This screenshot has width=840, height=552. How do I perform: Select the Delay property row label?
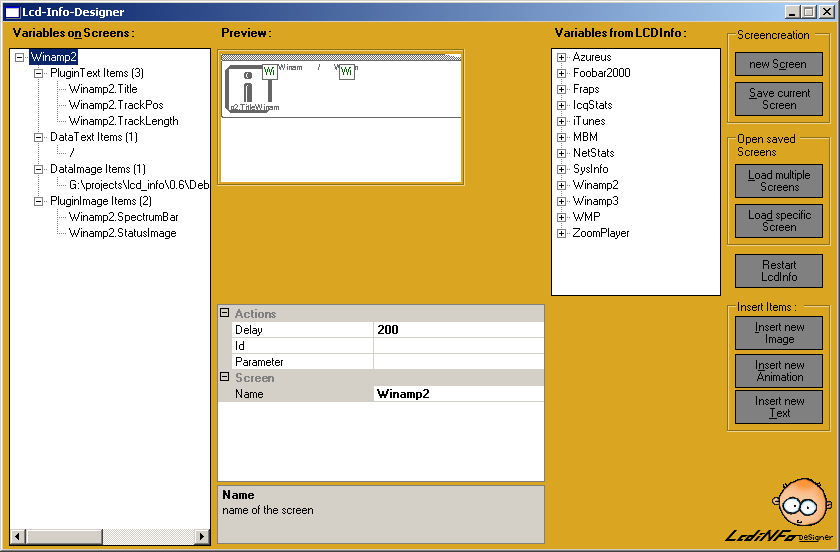point(303,330)
